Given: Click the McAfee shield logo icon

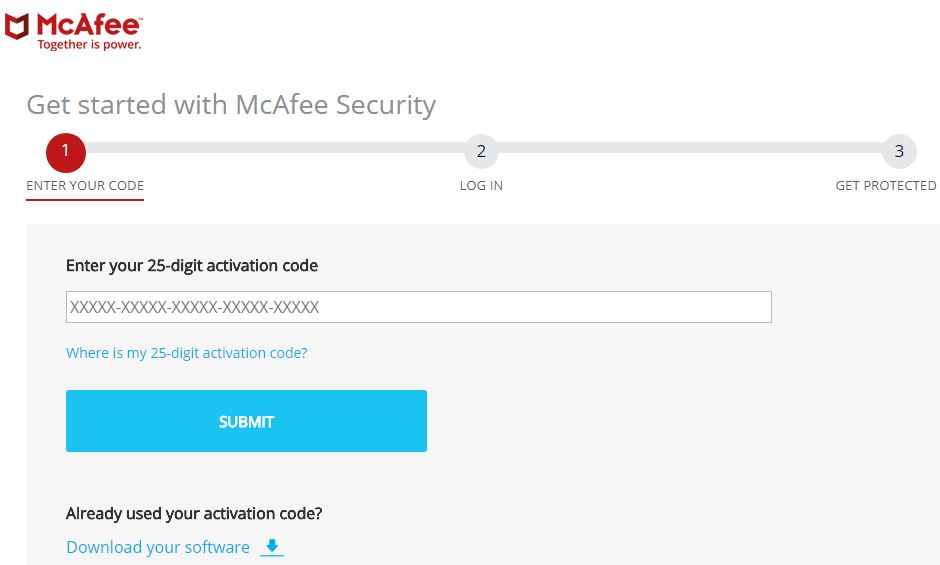Looking at the screenshot, I should coord(17,27).
